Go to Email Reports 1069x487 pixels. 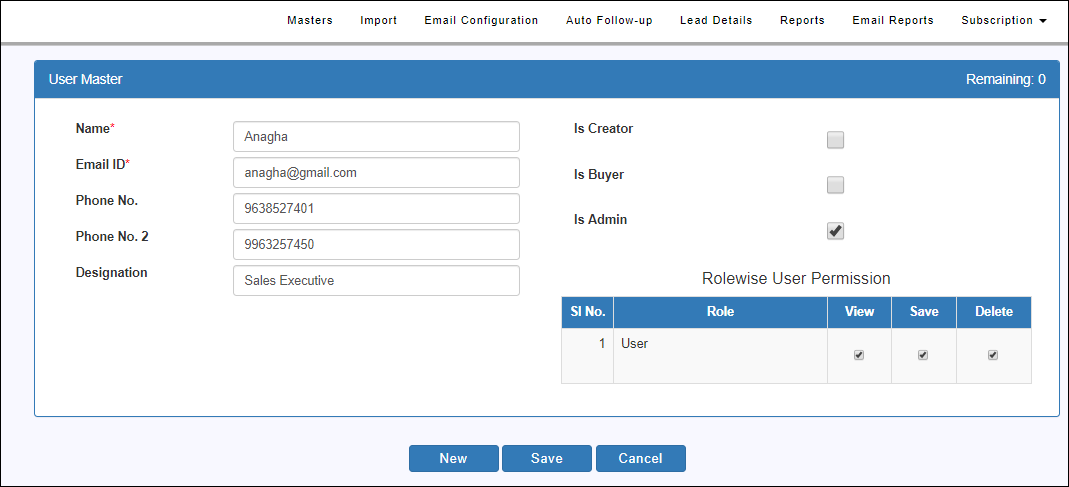tap(893, 20)
